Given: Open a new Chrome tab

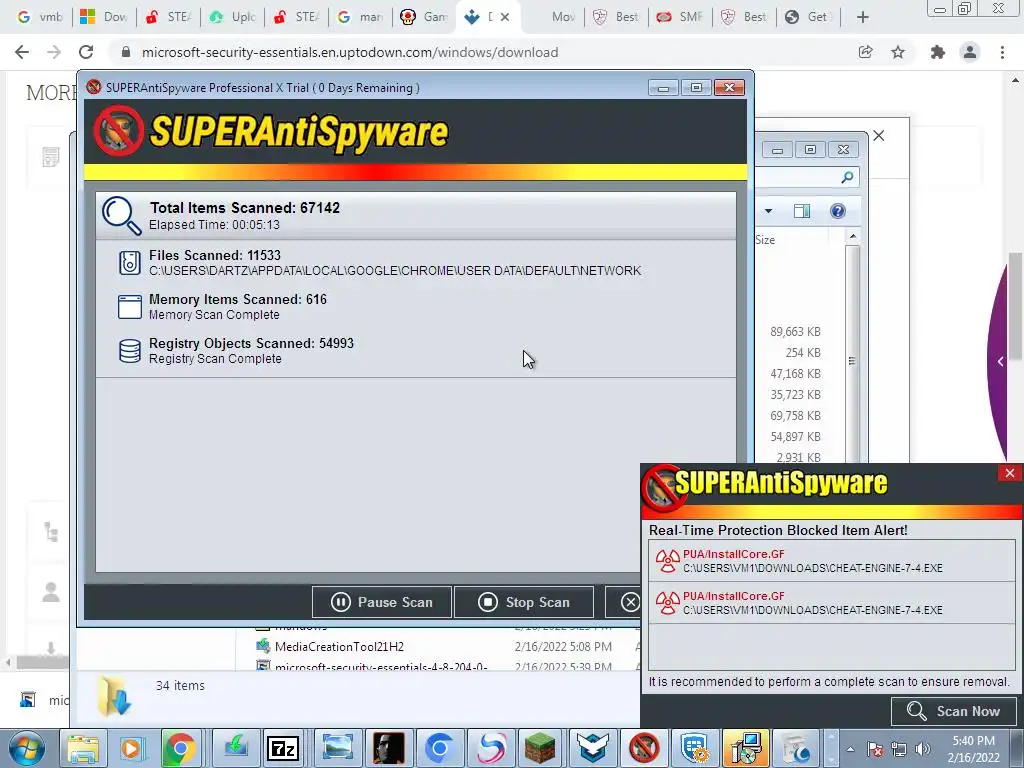Looking at the screenshot, I should [863, 17].
